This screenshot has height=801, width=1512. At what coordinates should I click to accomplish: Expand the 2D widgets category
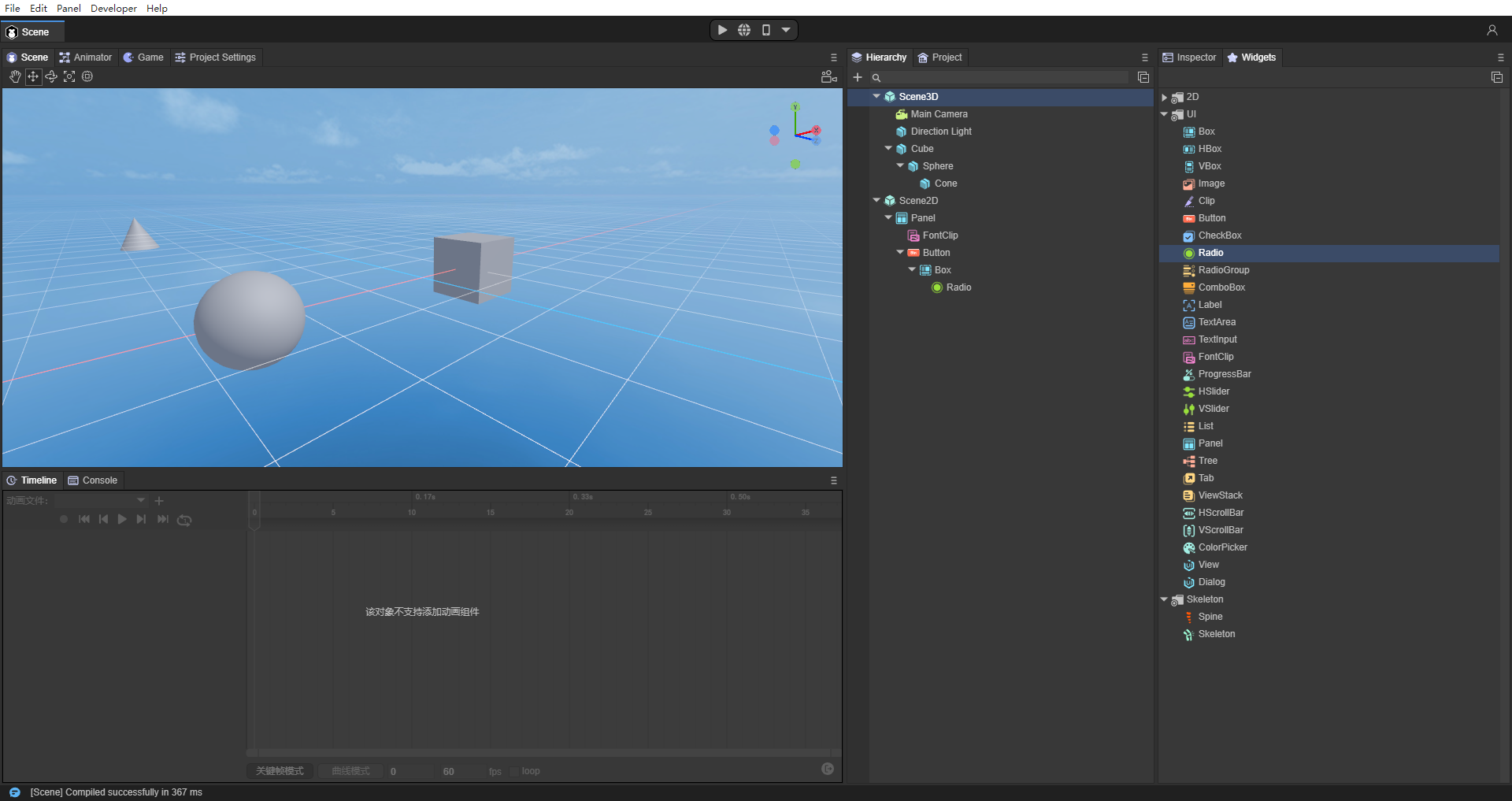pyautogui.click(x=1164, y=98)
